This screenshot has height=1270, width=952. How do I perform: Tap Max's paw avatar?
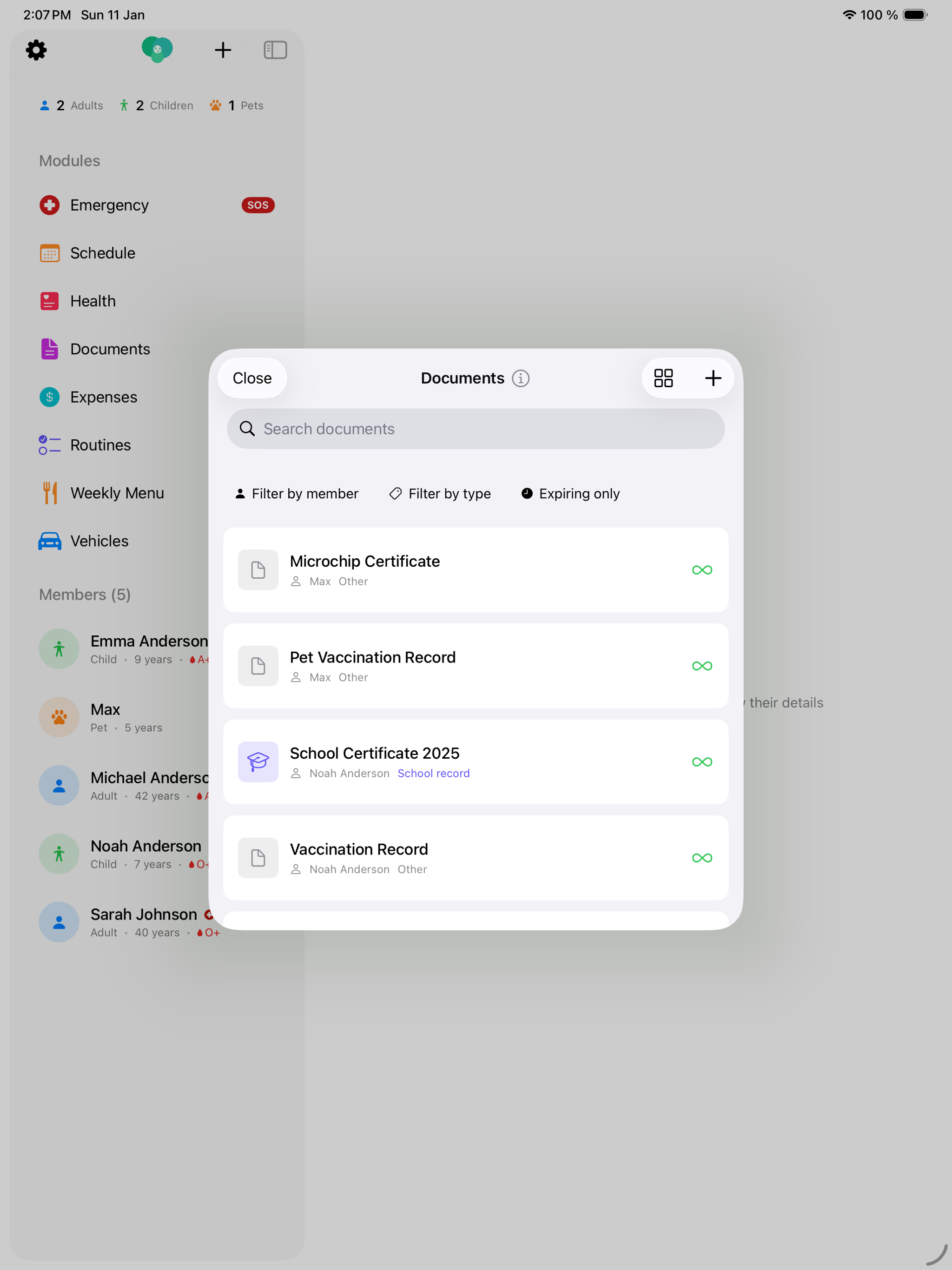(59, 717)
